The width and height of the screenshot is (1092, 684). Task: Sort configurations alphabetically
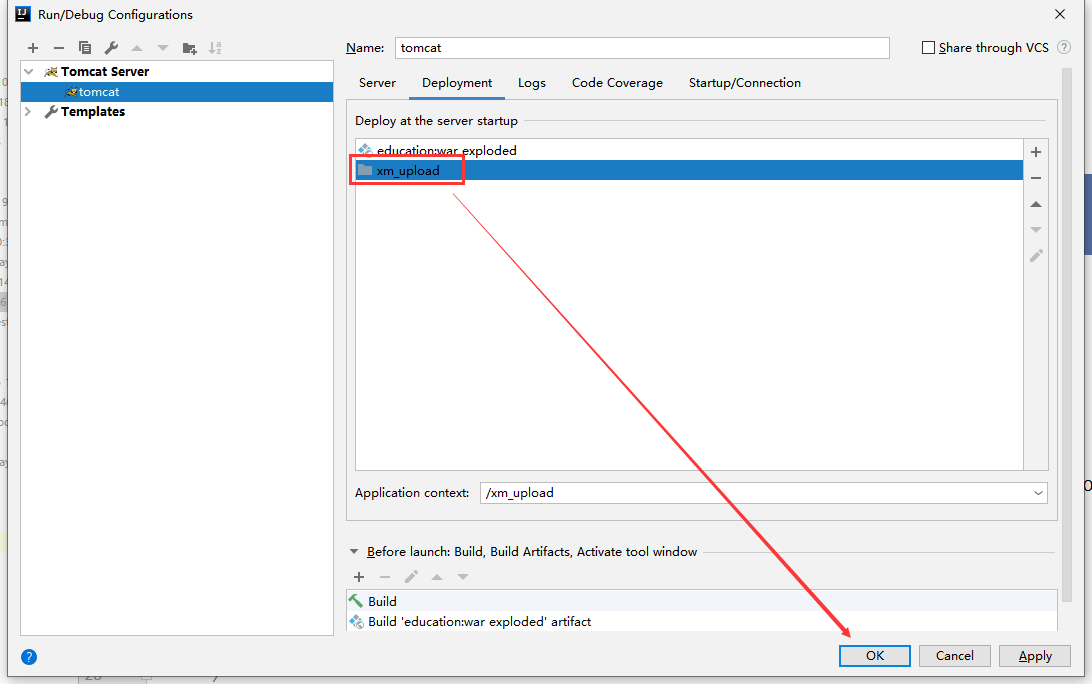point(215,48)
